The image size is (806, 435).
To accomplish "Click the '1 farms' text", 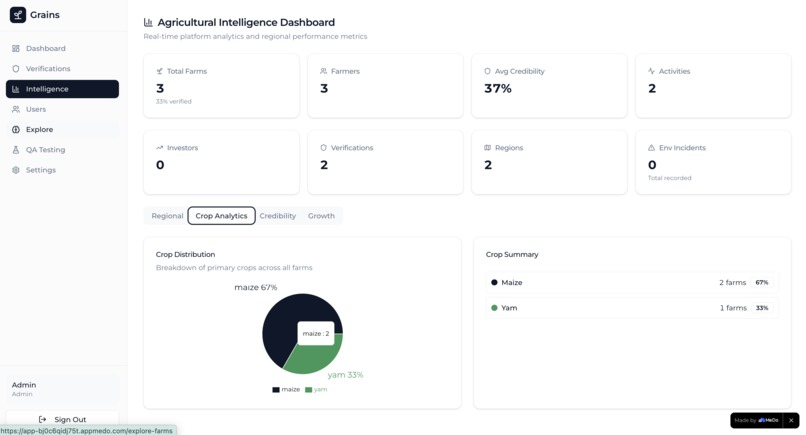I will 733,307.
